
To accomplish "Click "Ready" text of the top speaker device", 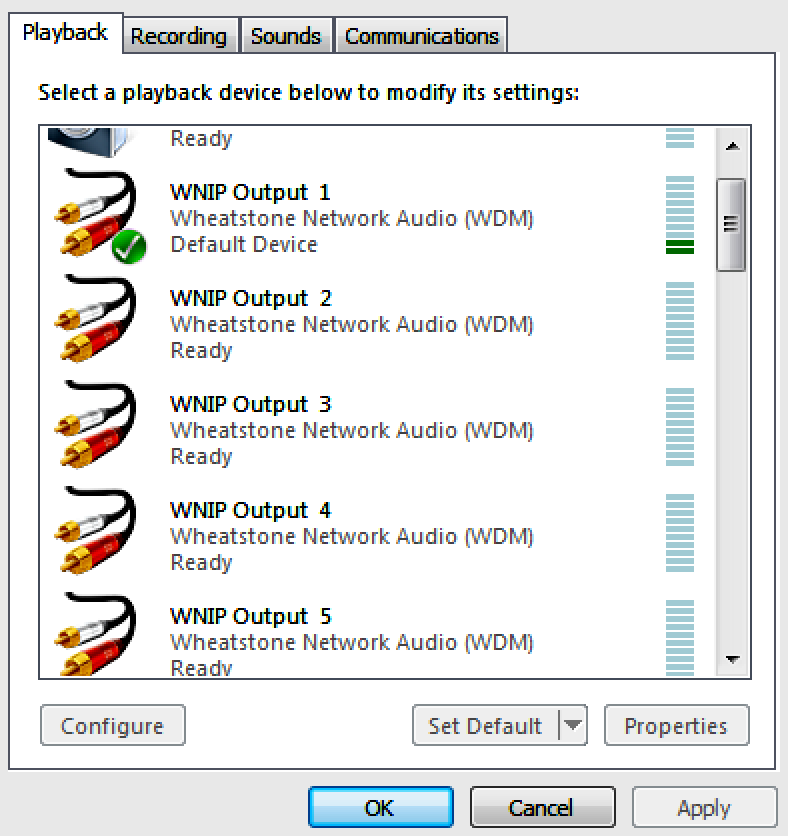I will (201, 139).
